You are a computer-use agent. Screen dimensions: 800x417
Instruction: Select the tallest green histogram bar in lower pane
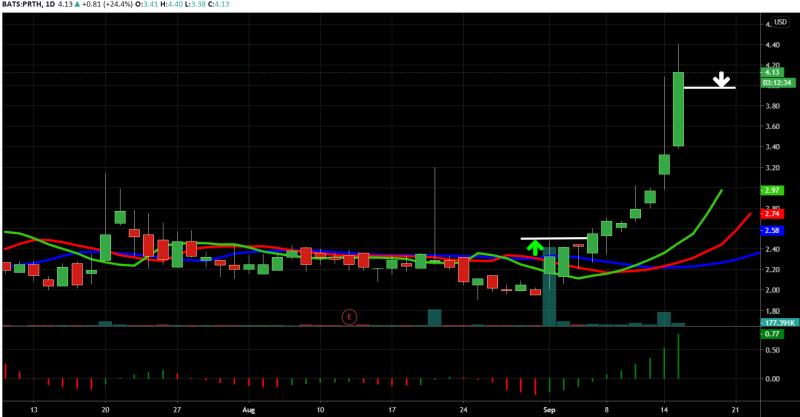(678, 356)
